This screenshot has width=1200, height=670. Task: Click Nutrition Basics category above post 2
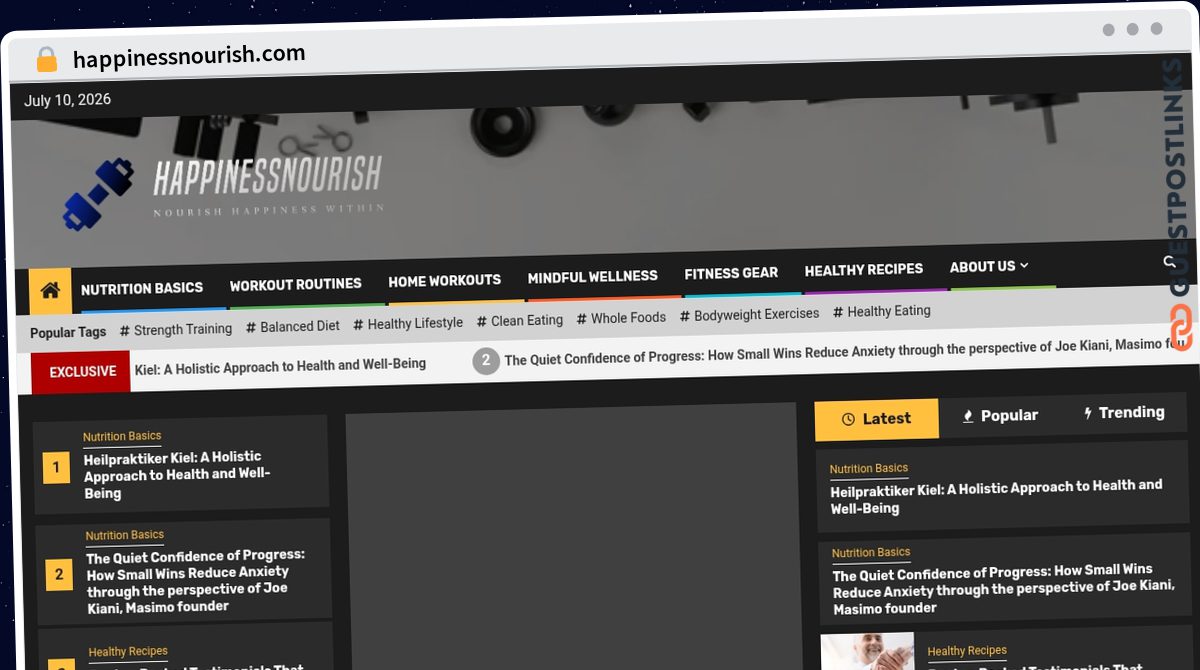click(125, 535)
